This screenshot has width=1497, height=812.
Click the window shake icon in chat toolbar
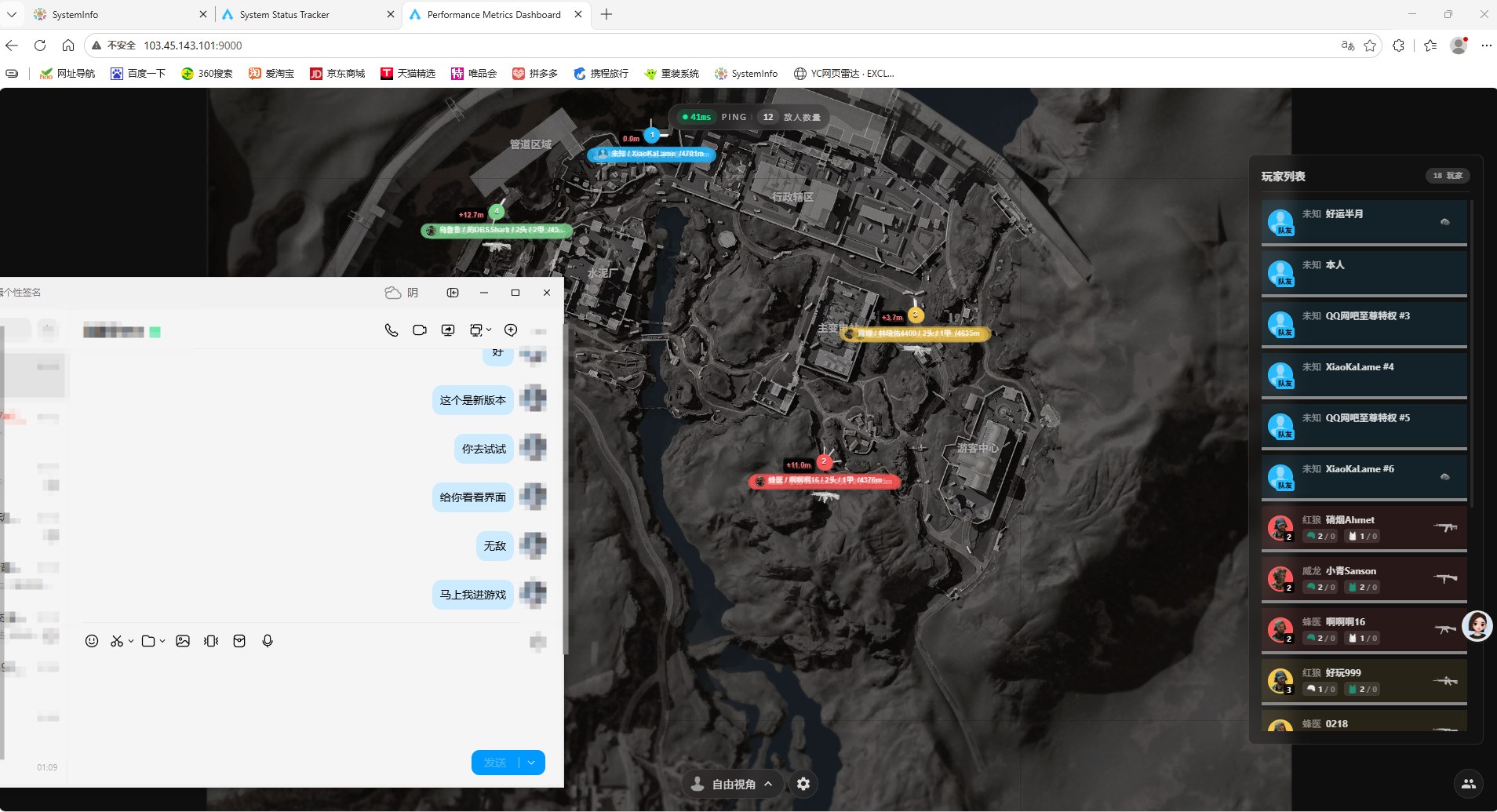(211, 641)
